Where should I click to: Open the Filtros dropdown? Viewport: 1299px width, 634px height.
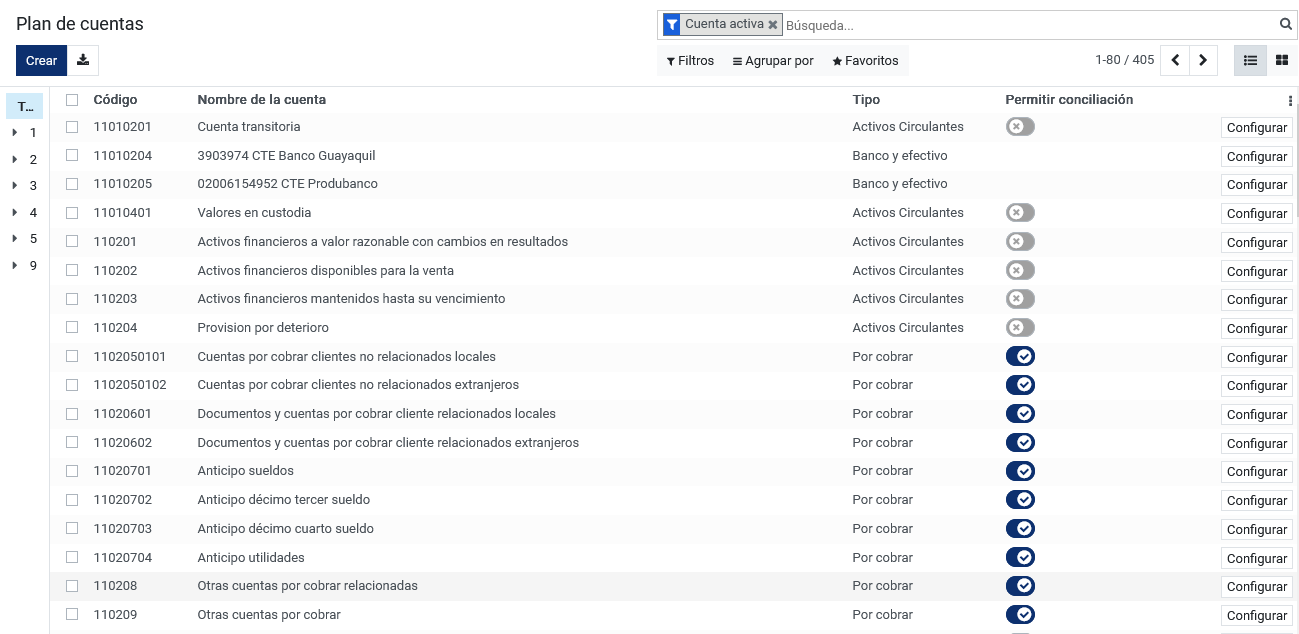point(690,61)
